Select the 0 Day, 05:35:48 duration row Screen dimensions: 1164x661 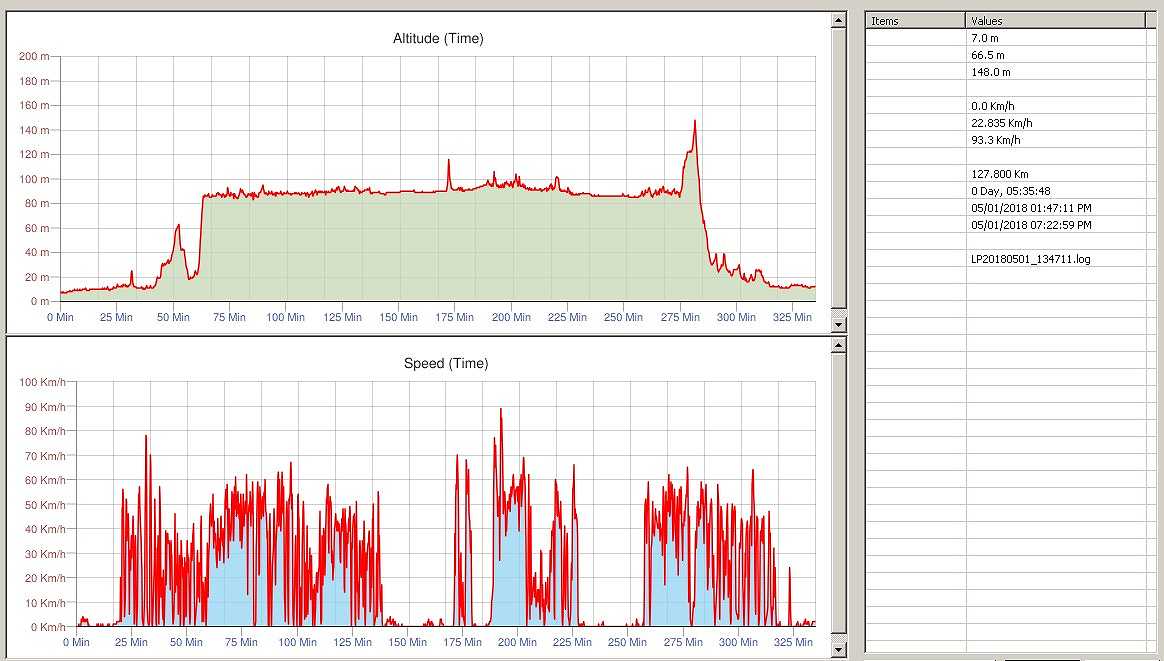click(x=1010, y=191)
